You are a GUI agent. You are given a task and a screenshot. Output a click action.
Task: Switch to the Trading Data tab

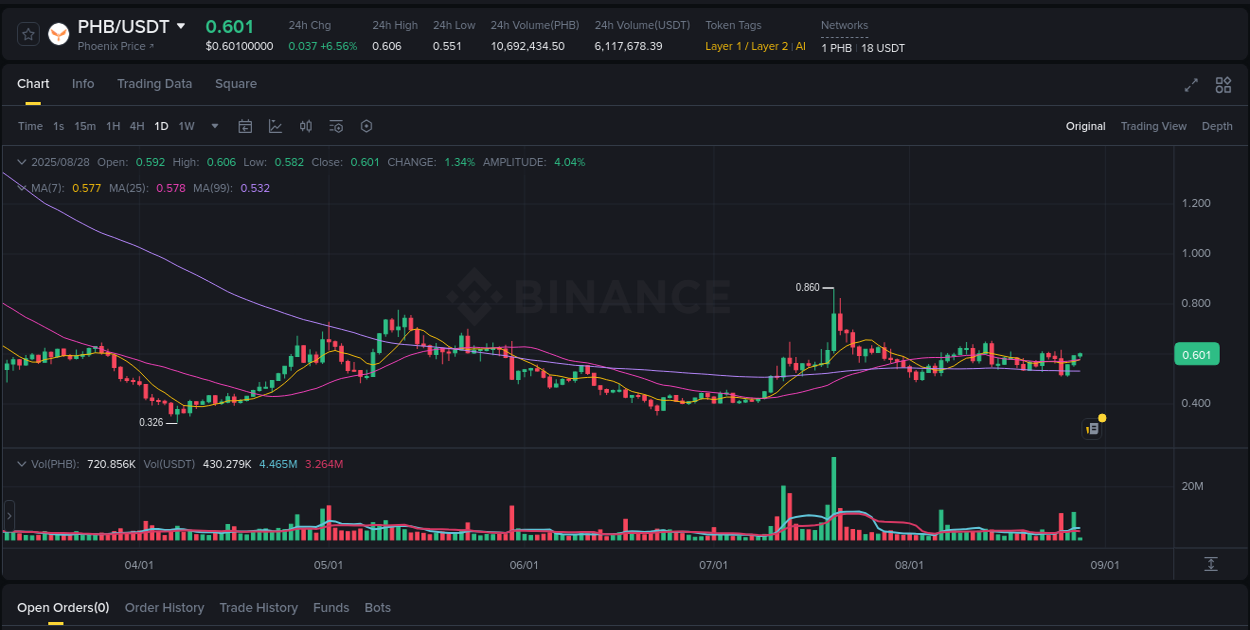pyautogui.click(x=154, y=84)
